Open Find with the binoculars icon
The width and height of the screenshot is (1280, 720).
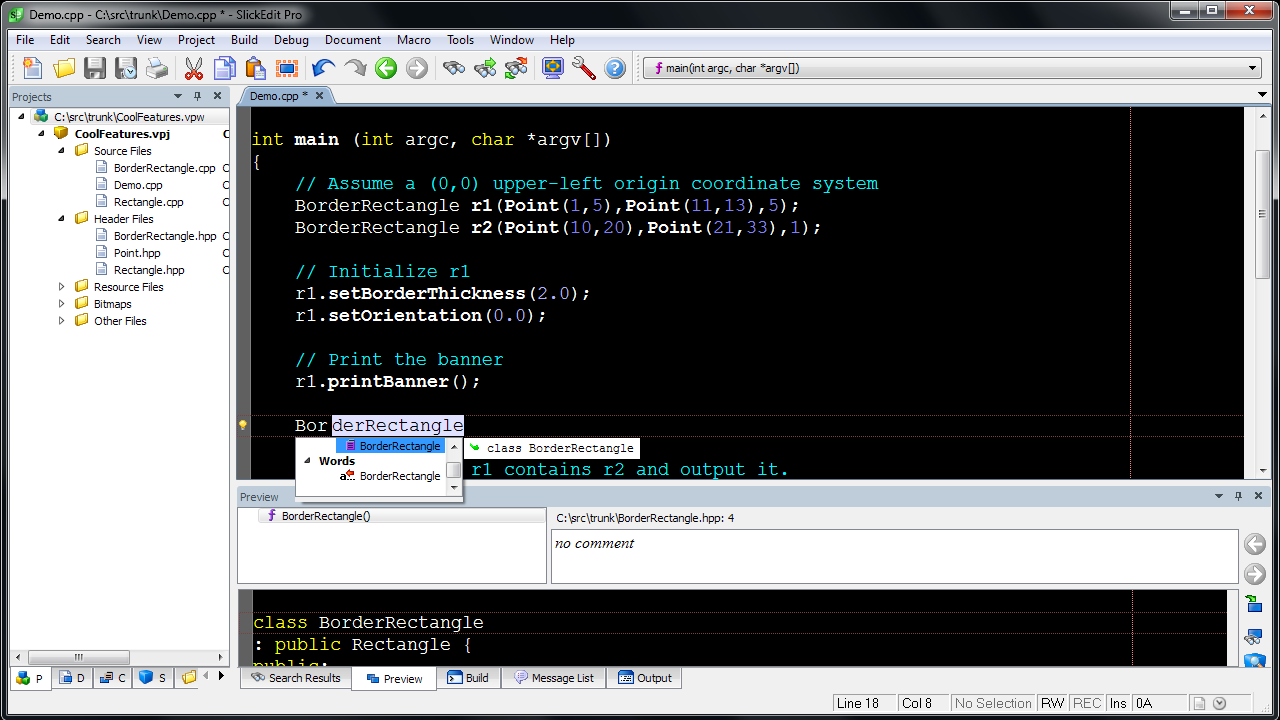(x=454, y=68)
